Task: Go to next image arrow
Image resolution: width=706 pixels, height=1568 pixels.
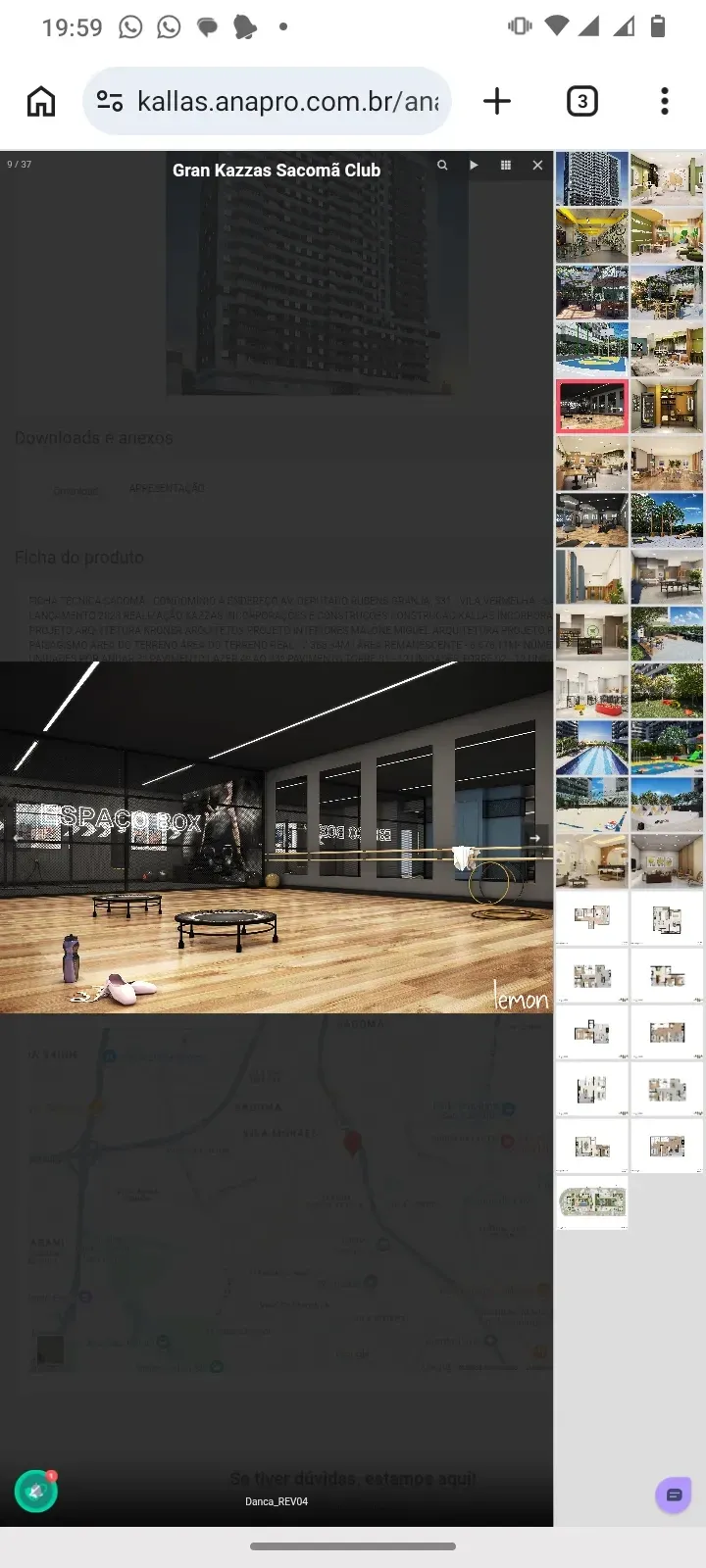Action: click(535, 838)
